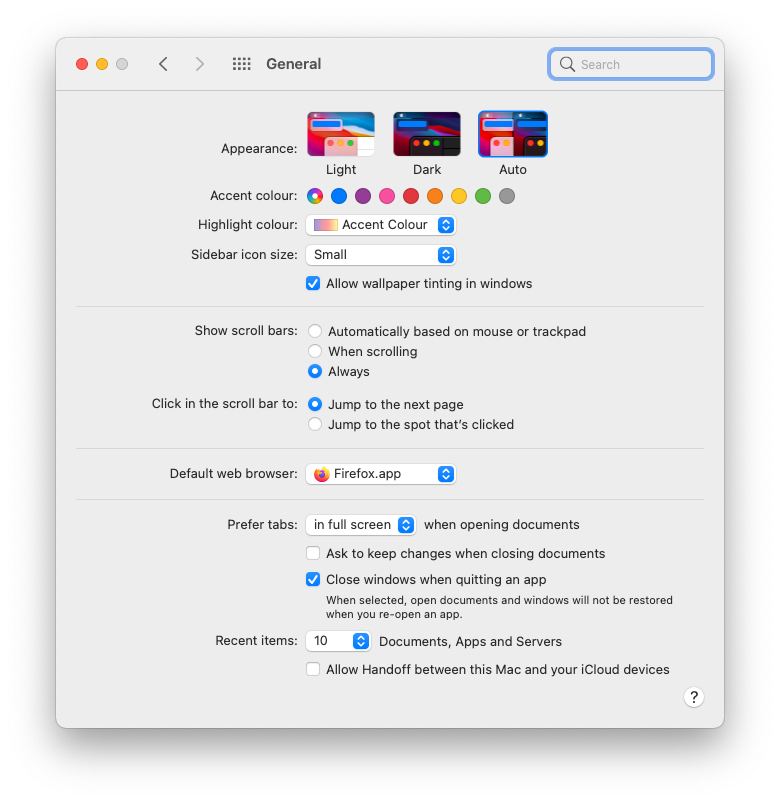The height and width of the screenshot is (802, 780).
Task: Choose the multicolour accent colour
Action: tap(315, 196)
